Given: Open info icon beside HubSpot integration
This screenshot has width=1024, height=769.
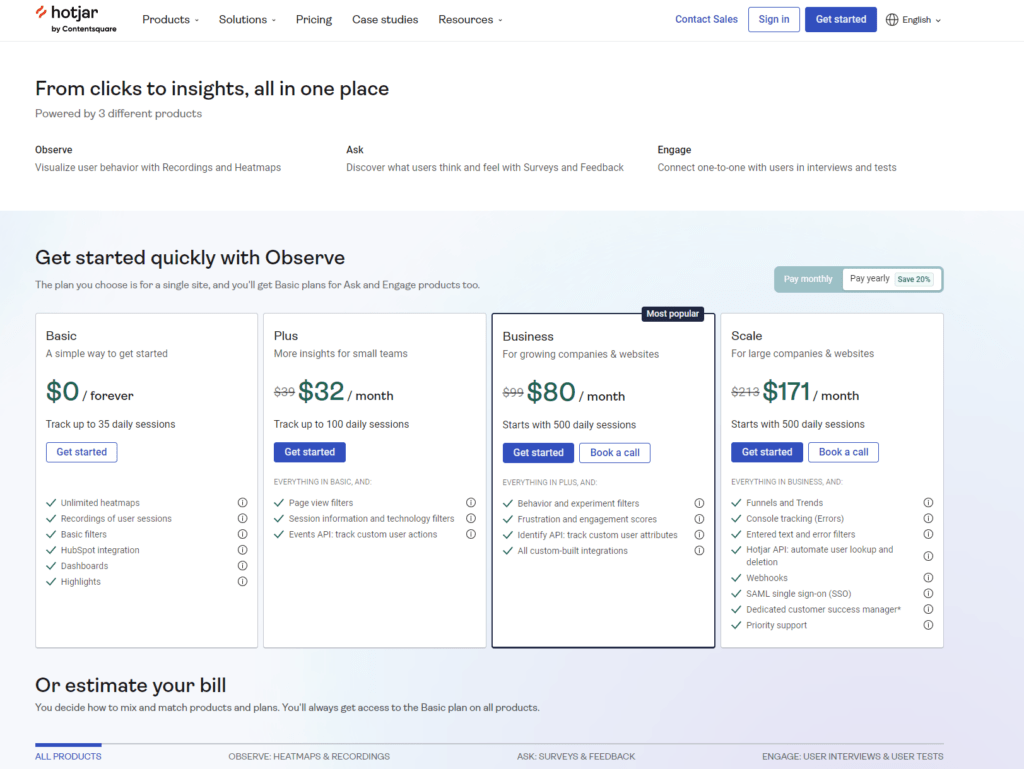Looking at the screenshot, I should click(x=242, y=550).
